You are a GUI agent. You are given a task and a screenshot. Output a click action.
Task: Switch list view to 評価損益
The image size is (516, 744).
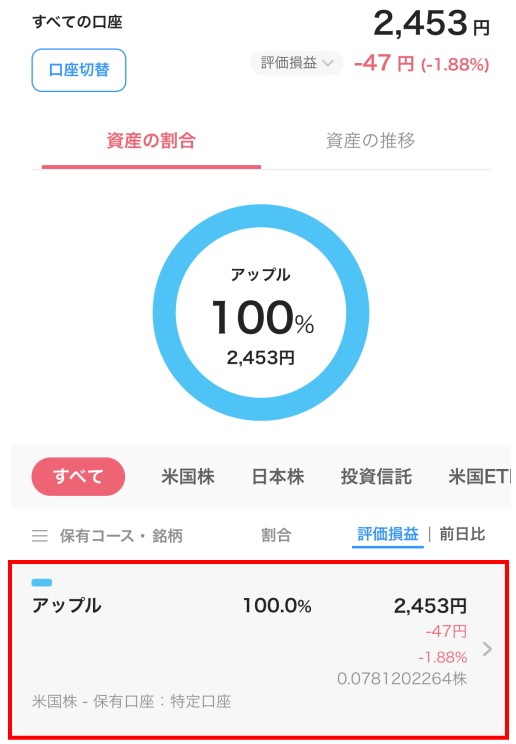[x=388, y=535]
